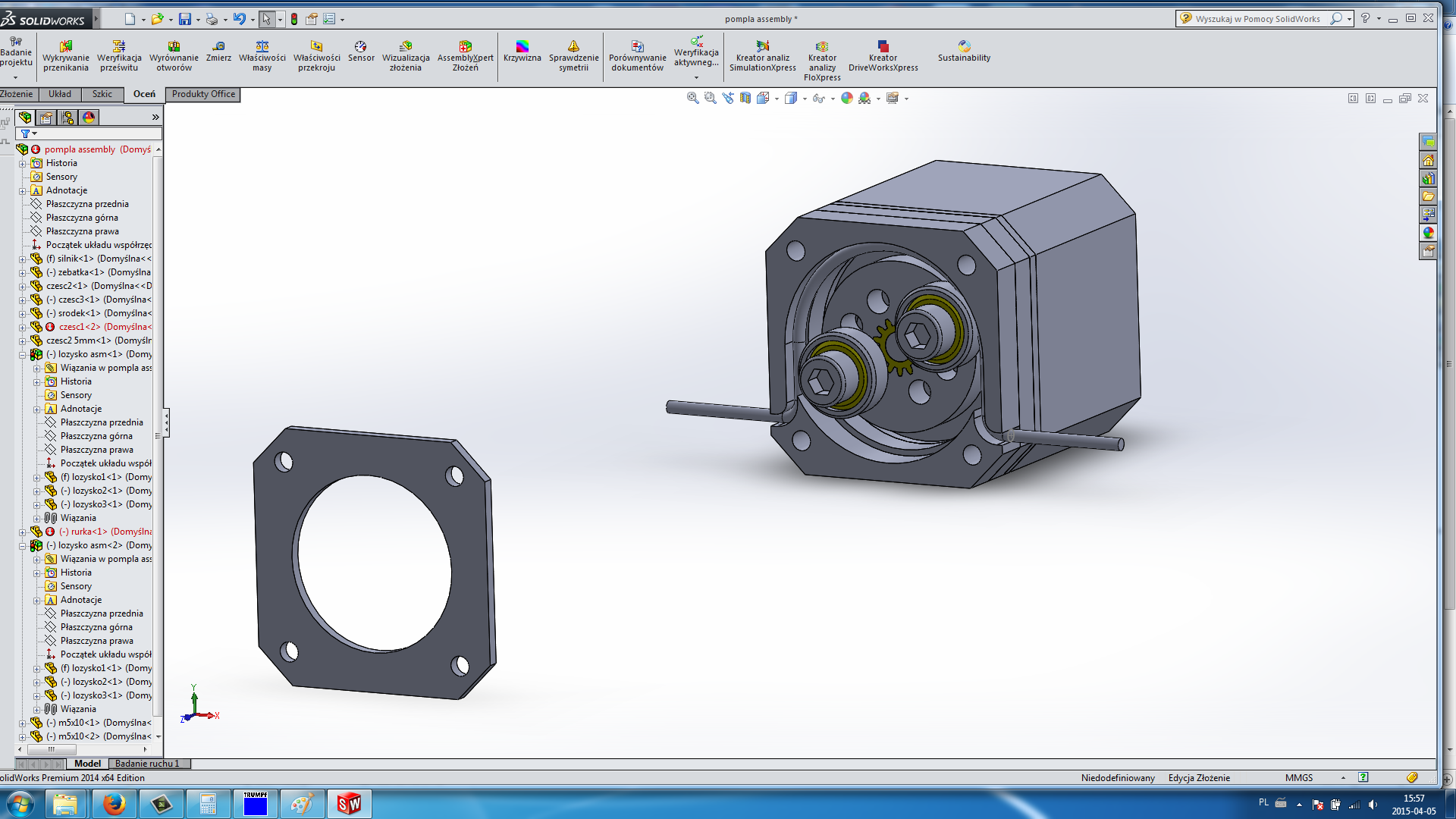
Task: Collapse the lozysko asm<1> subassembly
Action: tap(22, 355)
